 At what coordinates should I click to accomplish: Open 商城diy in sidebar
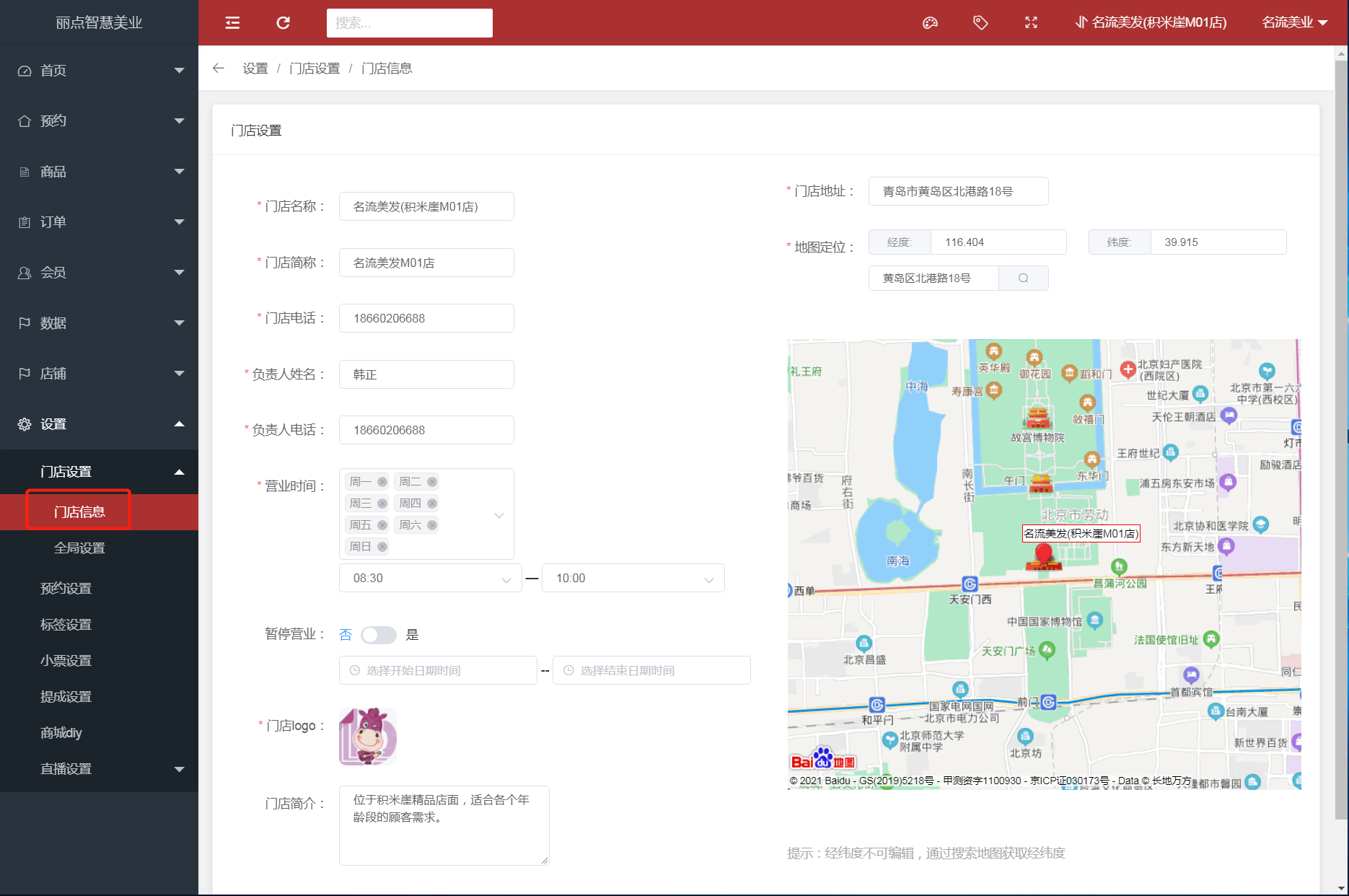[x=99, y=733]
